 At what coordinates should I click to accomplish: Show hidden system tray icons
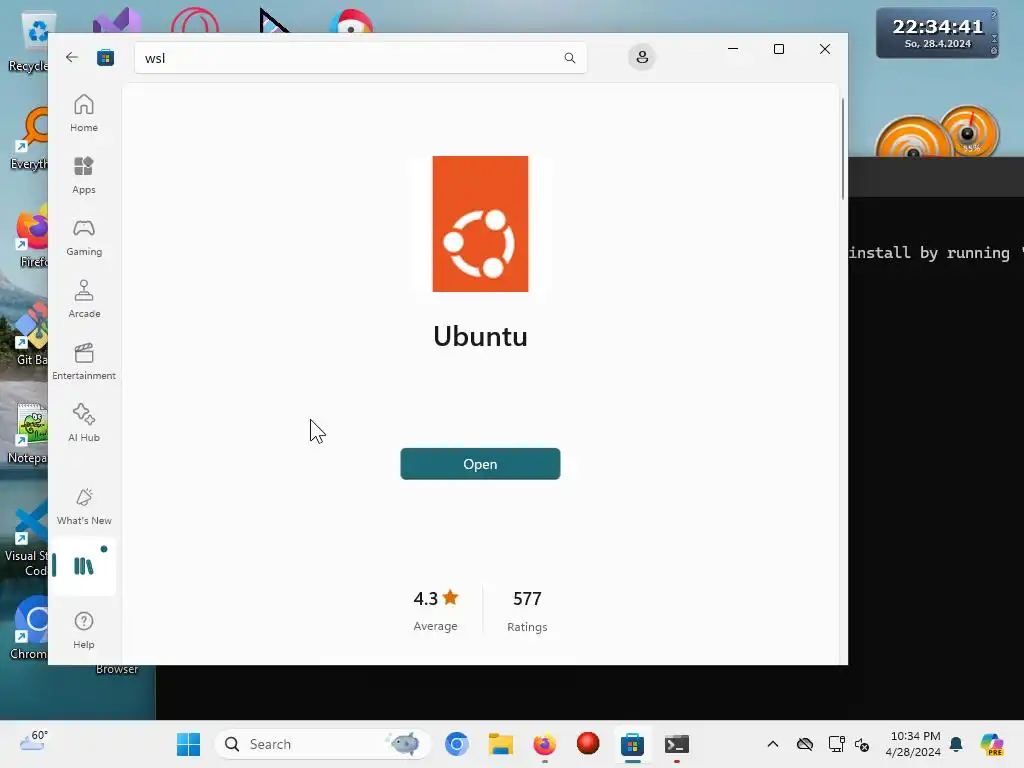(x=773, y=744)
